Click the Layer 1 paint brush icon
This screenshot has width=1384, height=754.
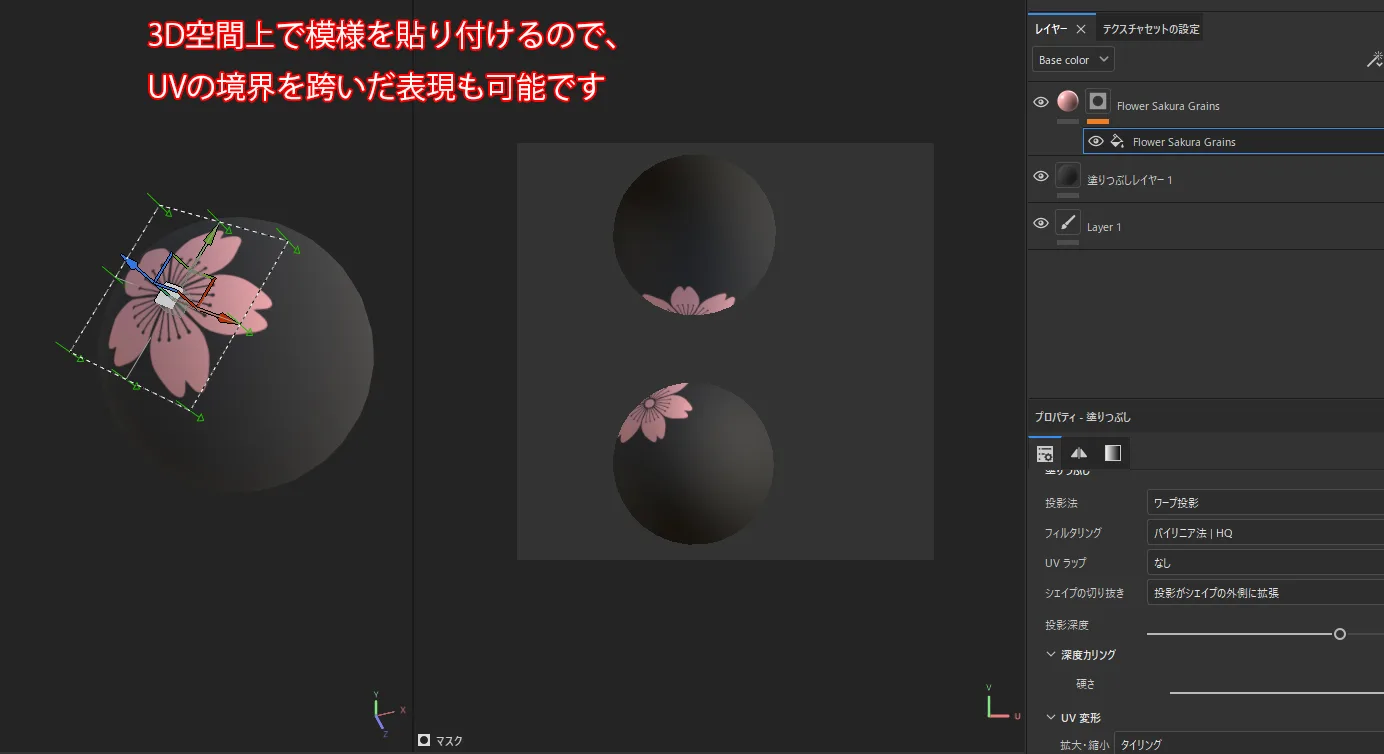pos(1068,223)
